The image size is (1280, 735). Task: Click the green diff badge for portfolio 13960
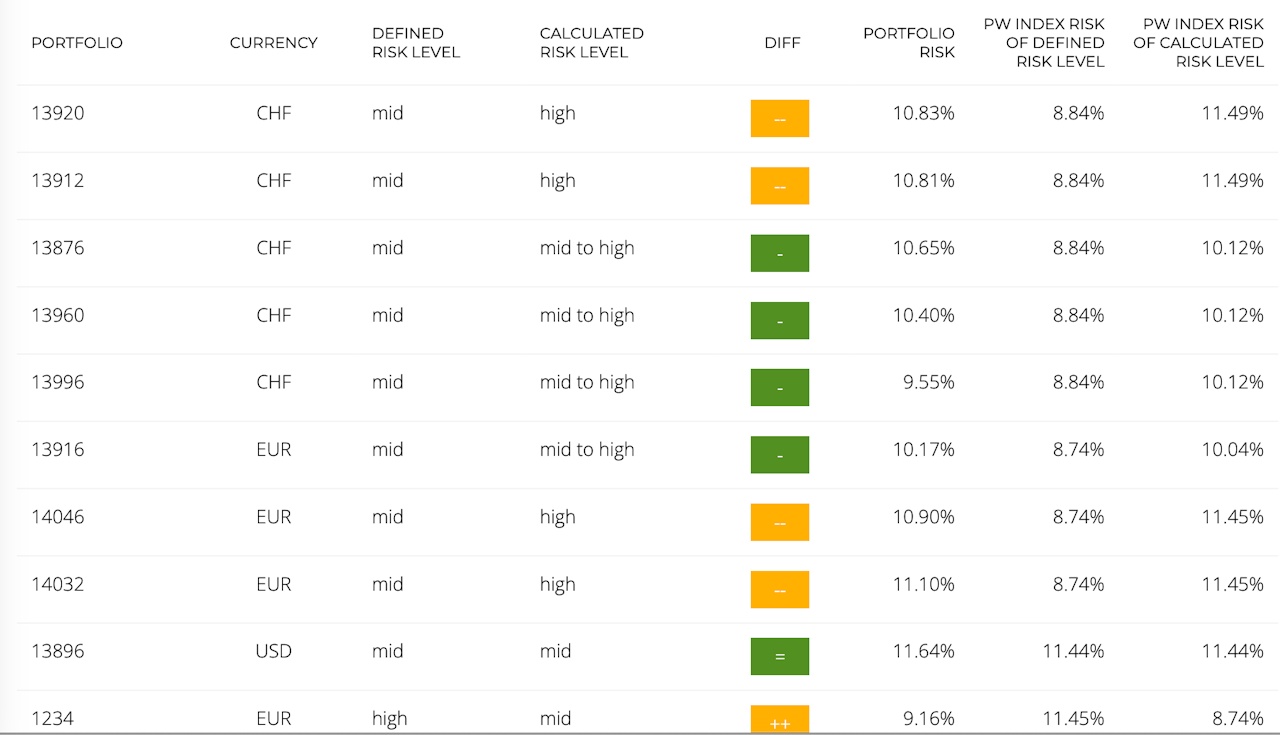pyautogui.click(x=779, y=320)
